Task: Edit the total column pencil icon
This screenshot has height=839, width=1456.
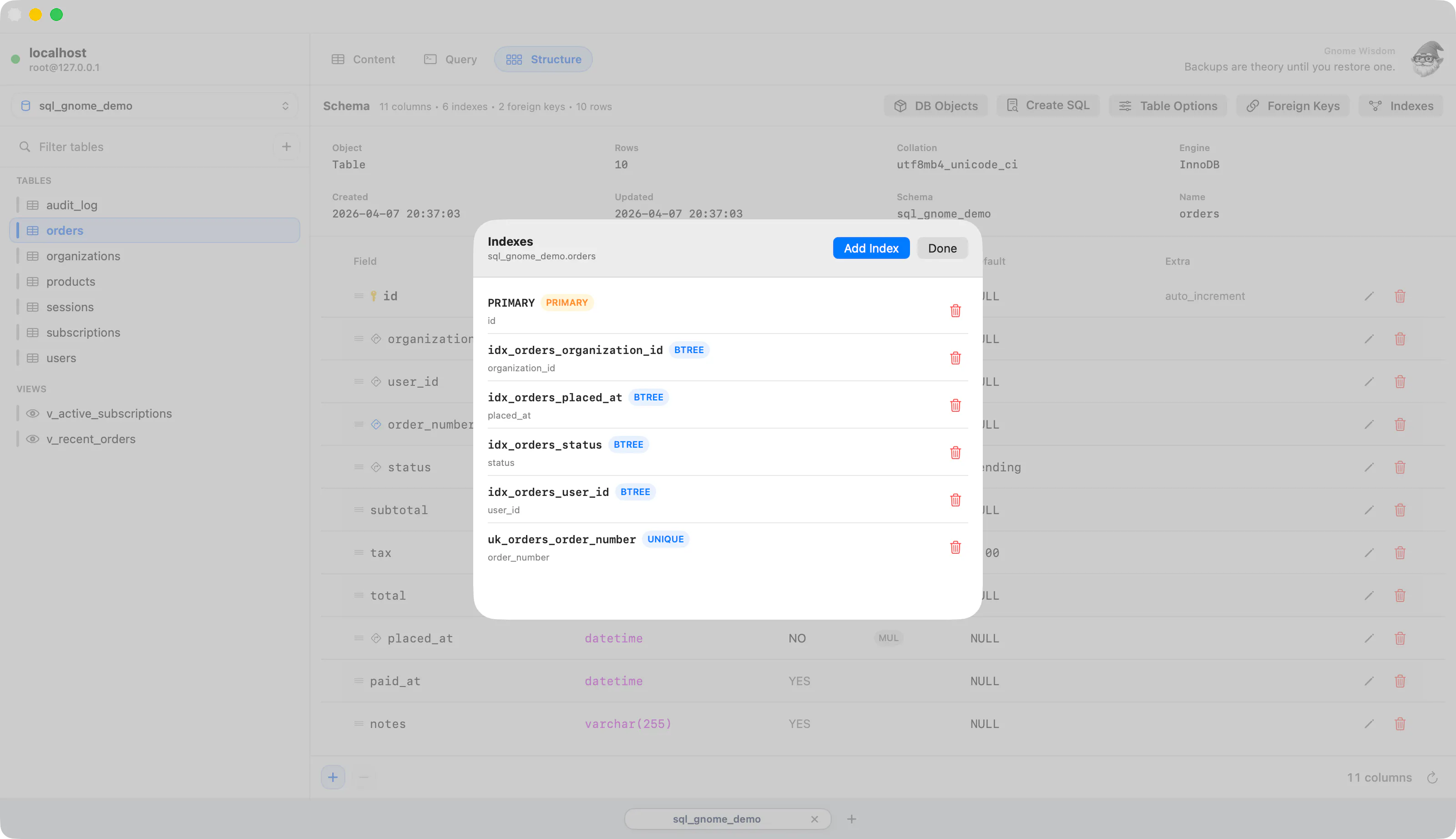Action: tap(1369, 596)
